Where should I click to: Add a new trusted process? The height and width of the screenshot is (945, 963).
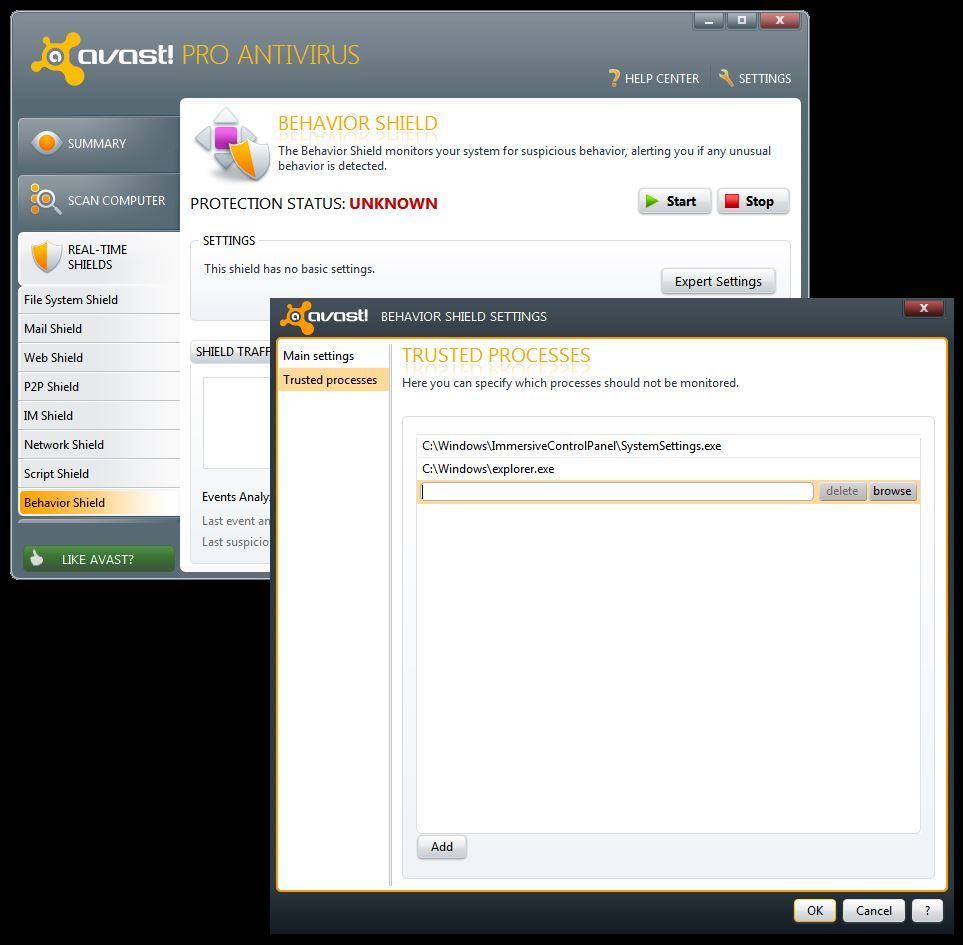point(442,847)
